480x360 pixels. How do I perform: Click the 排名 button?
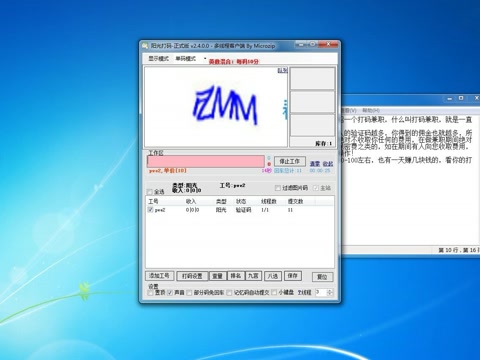tap(236, 276)
